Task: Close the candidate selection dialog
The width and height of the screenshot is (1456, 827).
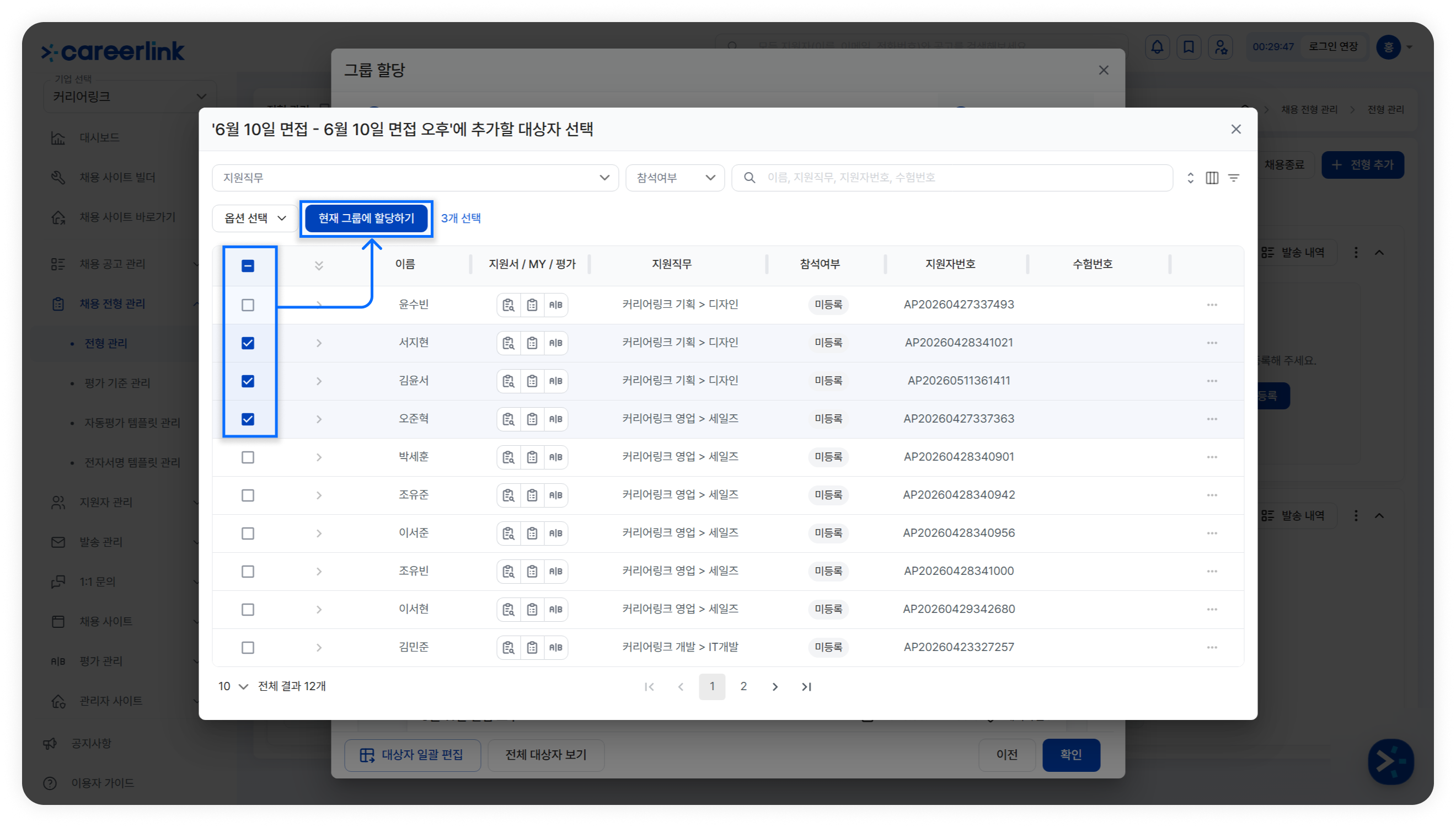Action: [x=1236, y=130]
